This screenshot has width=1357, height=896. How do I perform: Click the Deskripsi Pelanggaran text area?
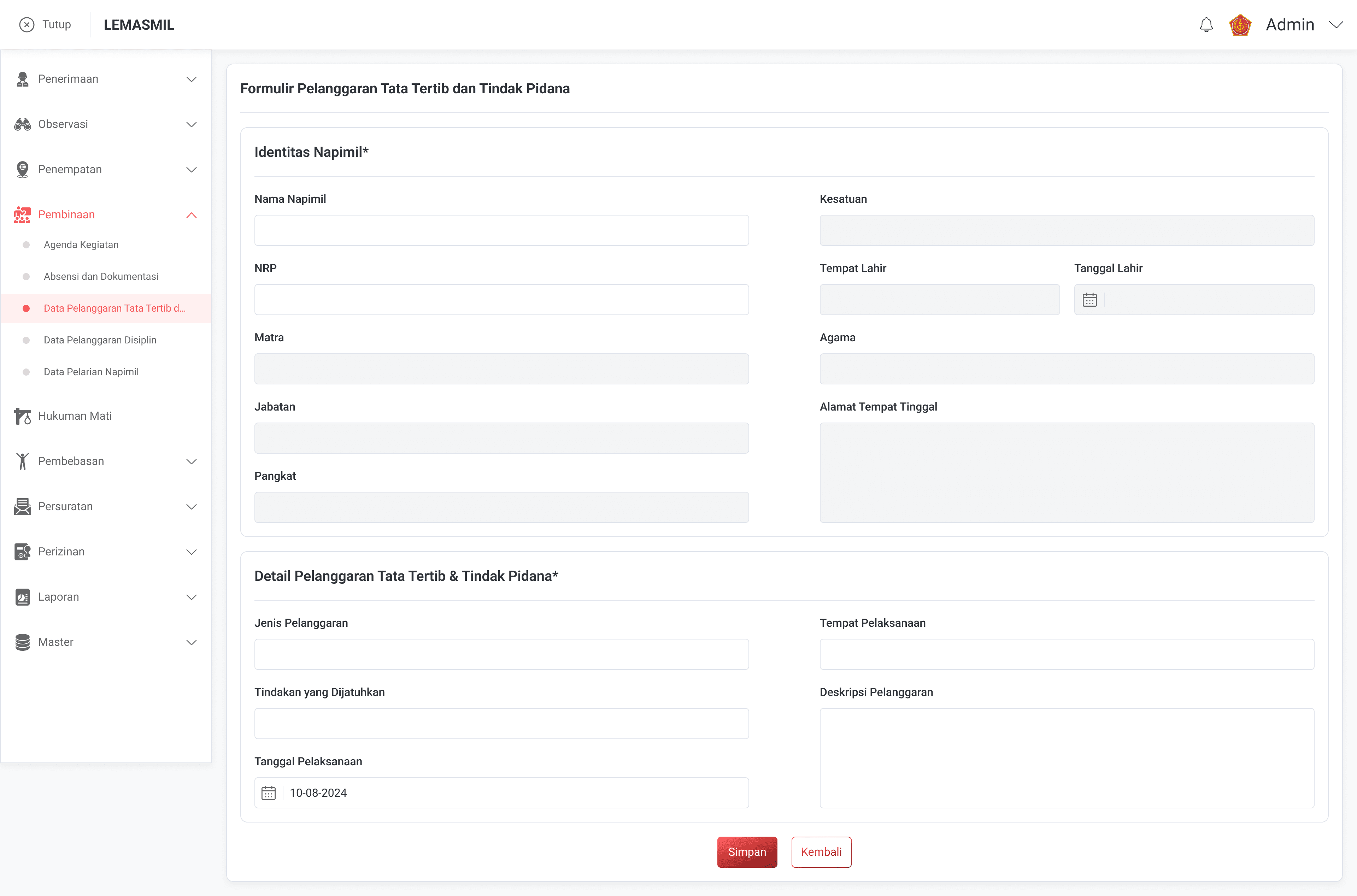(1066, 758)
